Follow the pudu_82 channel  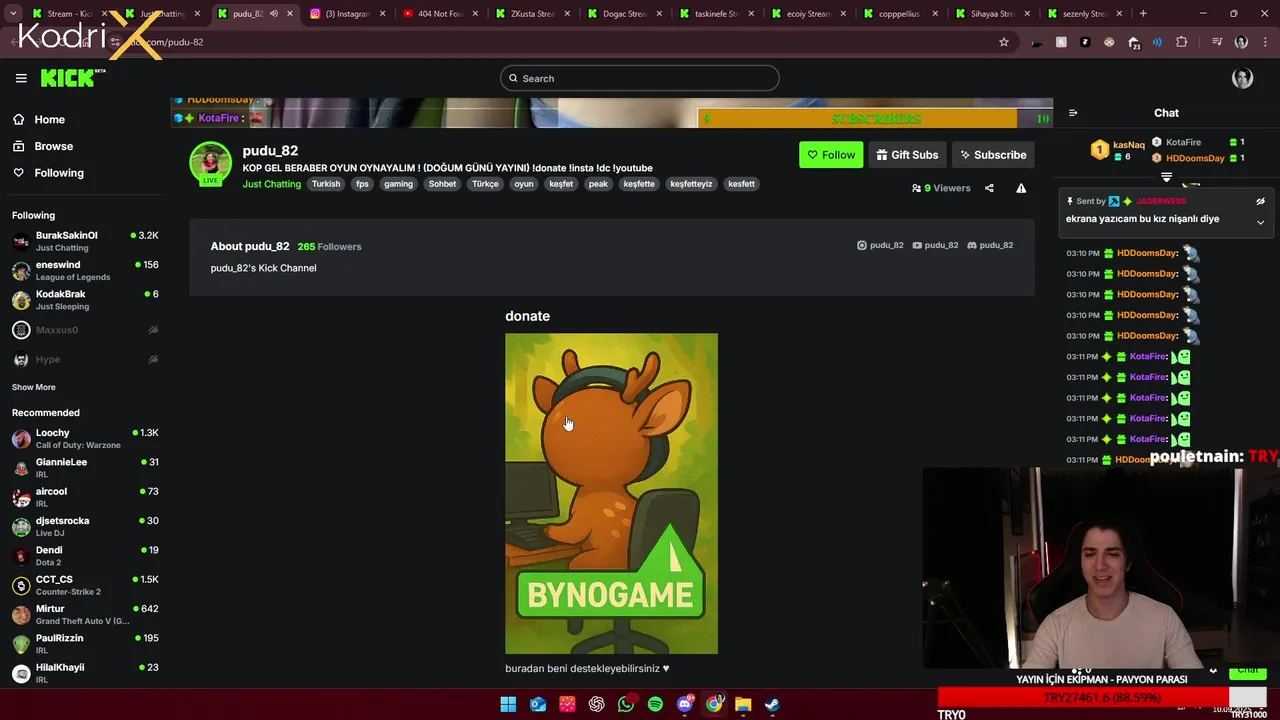pyautogui.click(x=831, y=155)
